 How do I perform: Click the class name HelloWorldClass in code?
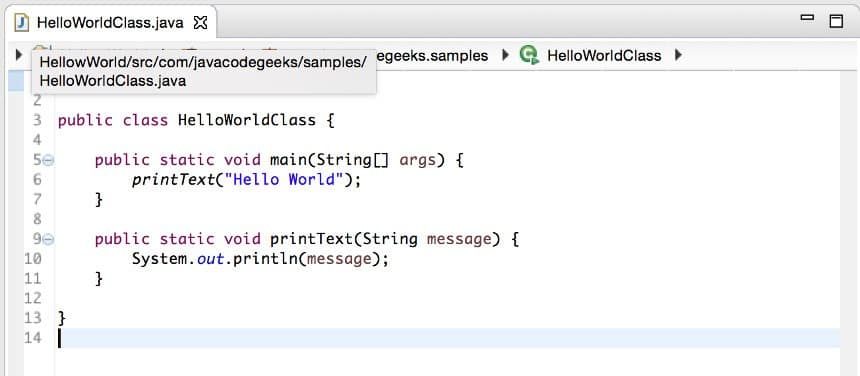tap(247, 120)
